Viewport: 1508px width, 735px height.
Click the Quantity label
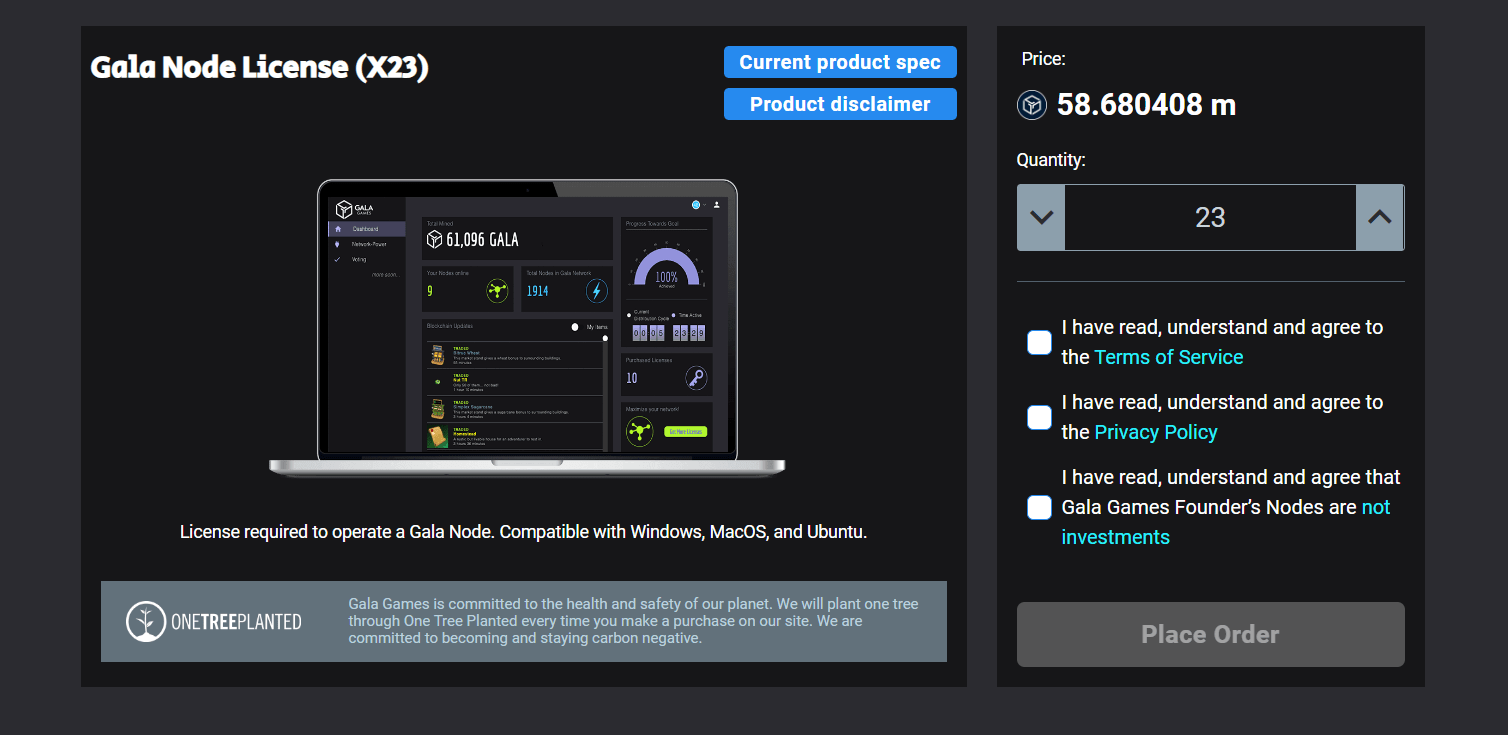tap(1051, 160)
